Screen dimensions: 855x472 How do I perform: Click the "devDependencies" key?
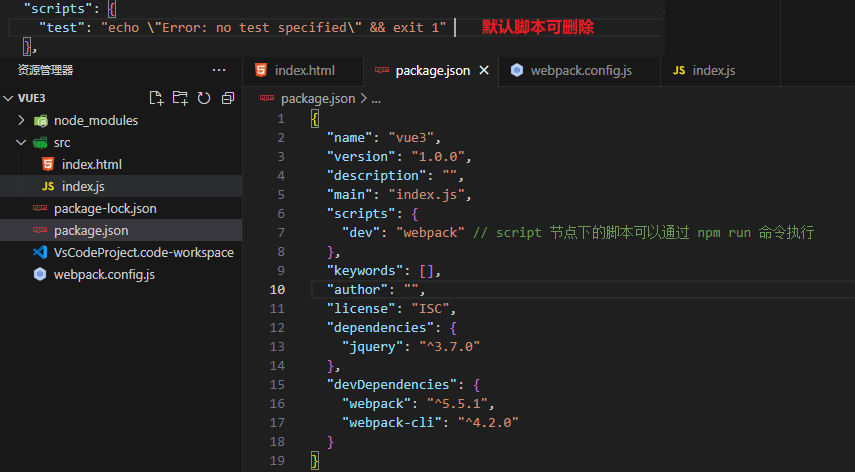[392, 385]
